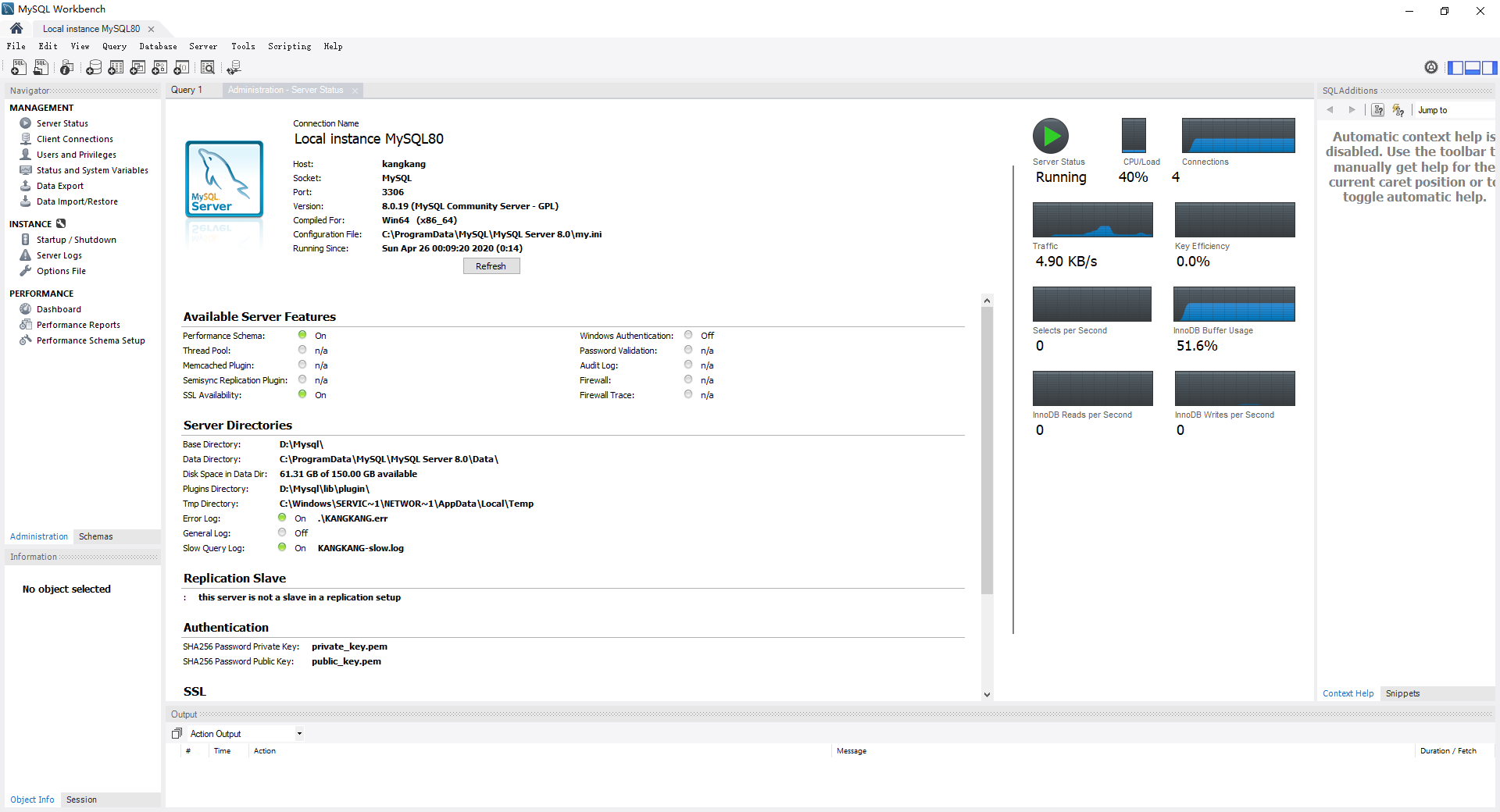Screen dimensions: 1500x812
Task: Click the Server Logs warning icon
Action: point(26,255)
